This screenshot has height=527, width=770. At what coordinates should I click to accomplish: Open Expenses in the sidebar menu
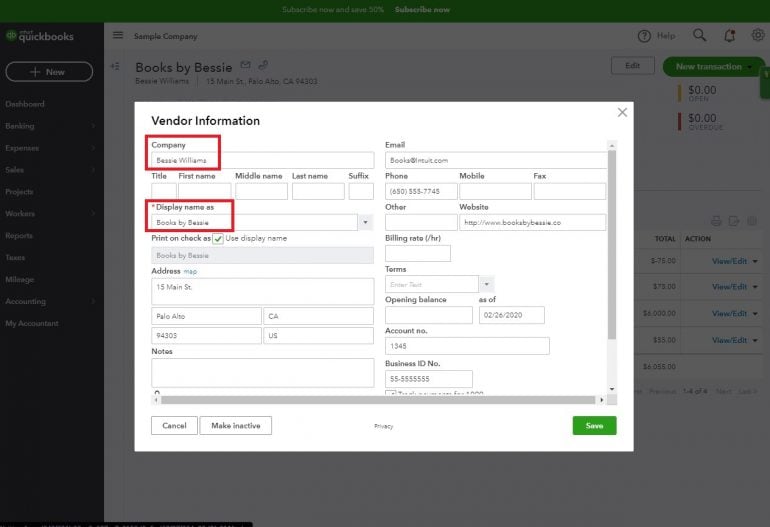pos(22,148)
